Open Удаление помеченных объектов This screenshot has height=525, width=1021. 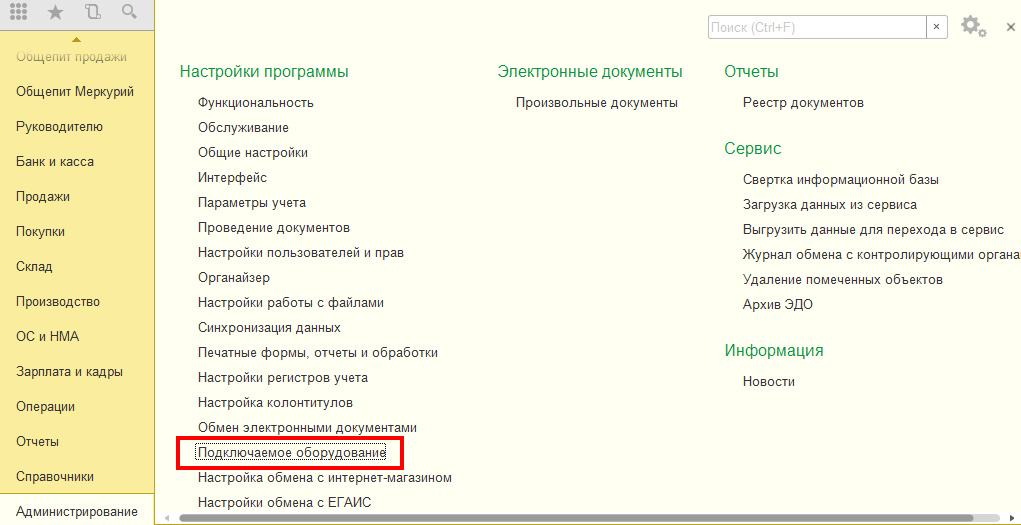[x=843, y=280]
